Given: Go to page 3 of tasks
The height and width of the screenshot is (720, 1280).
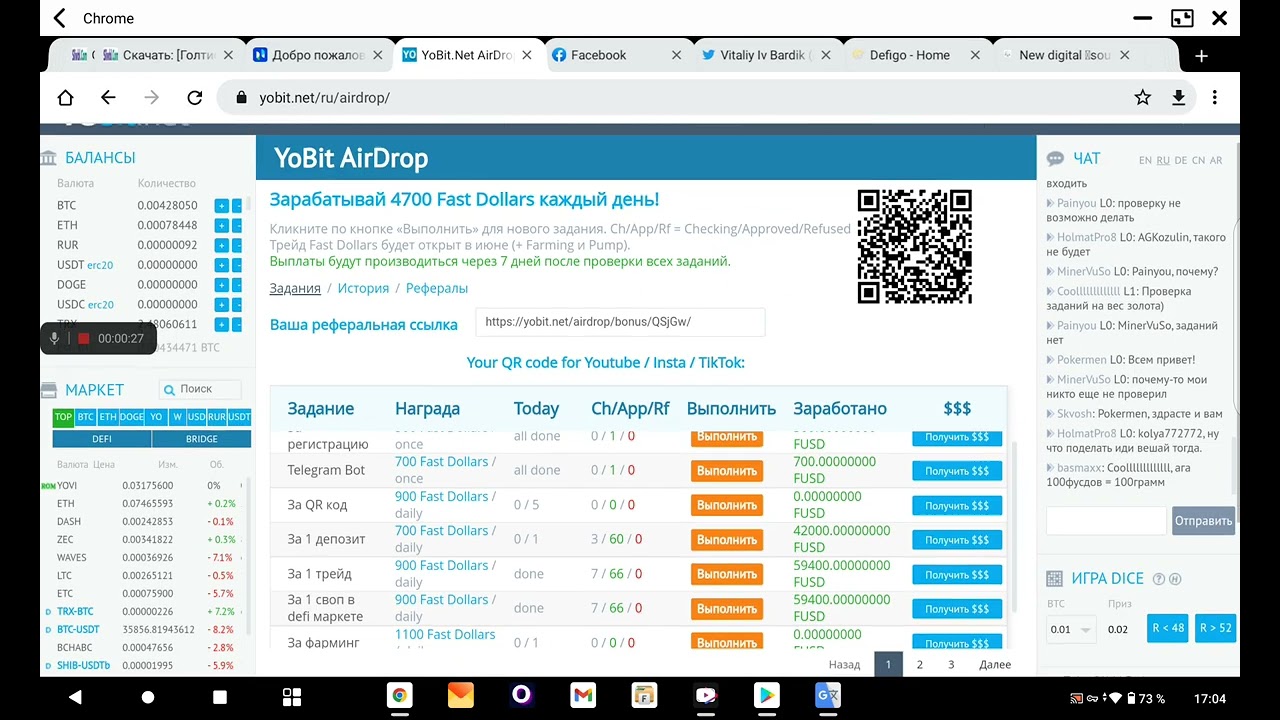Looking at the screenshot, I should pos(951,664).
